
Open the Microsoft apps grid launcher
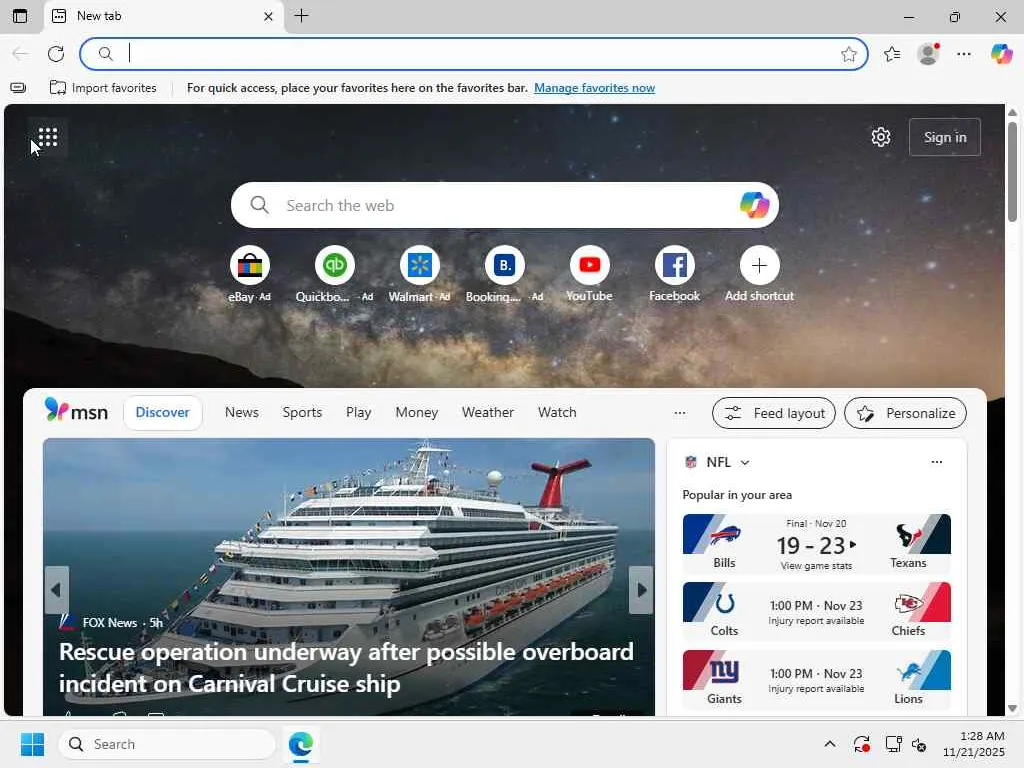click(x=48, y=137)
